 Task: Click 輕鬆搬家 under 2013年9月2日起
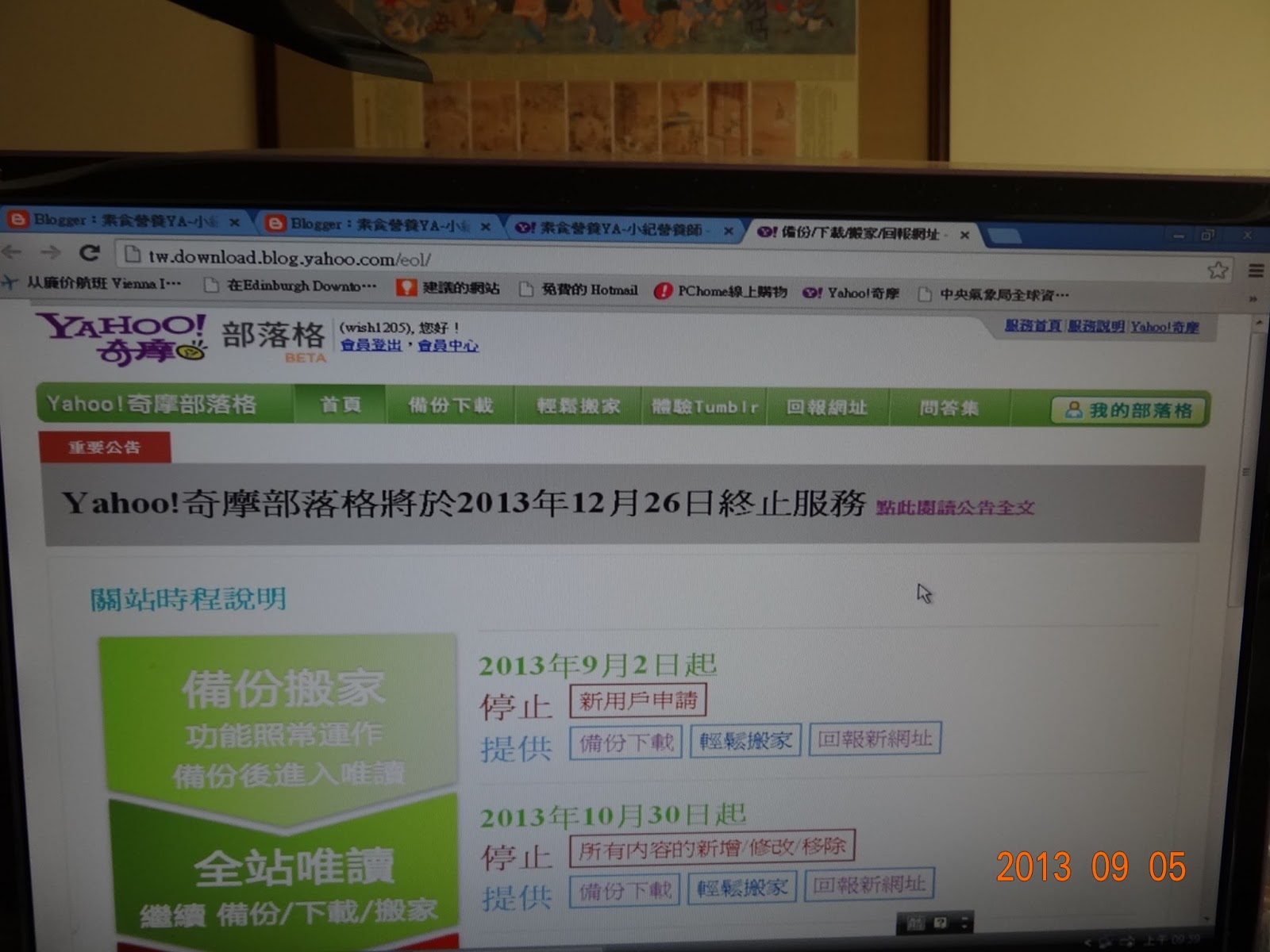pos(745,741)
